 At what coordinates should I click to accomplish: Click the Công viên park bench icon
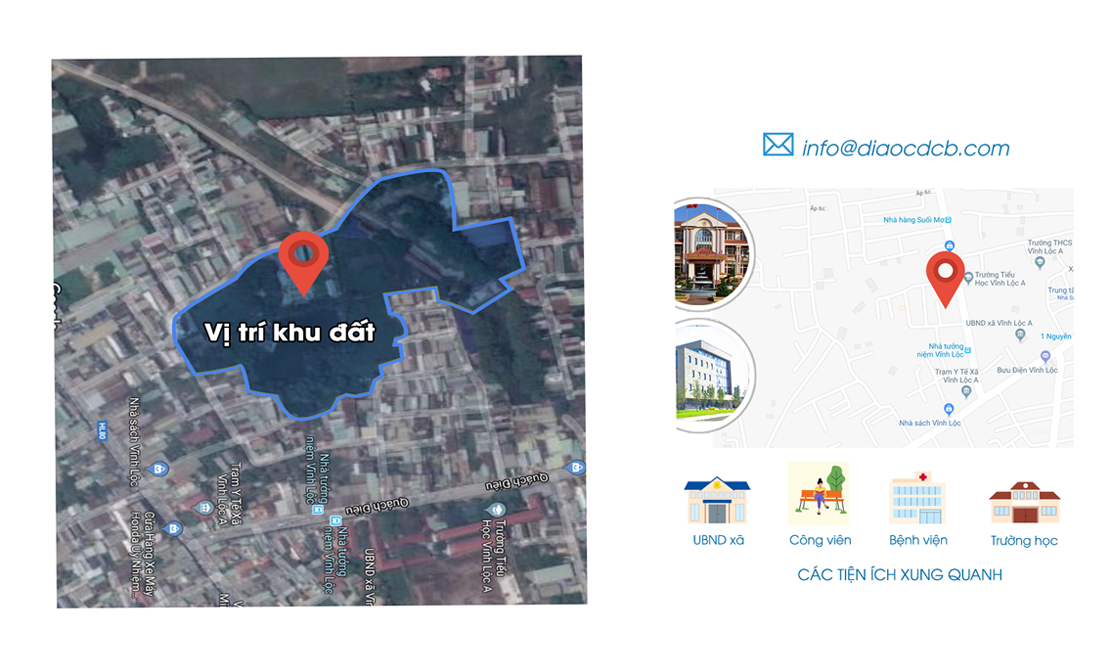pos(819,494)
